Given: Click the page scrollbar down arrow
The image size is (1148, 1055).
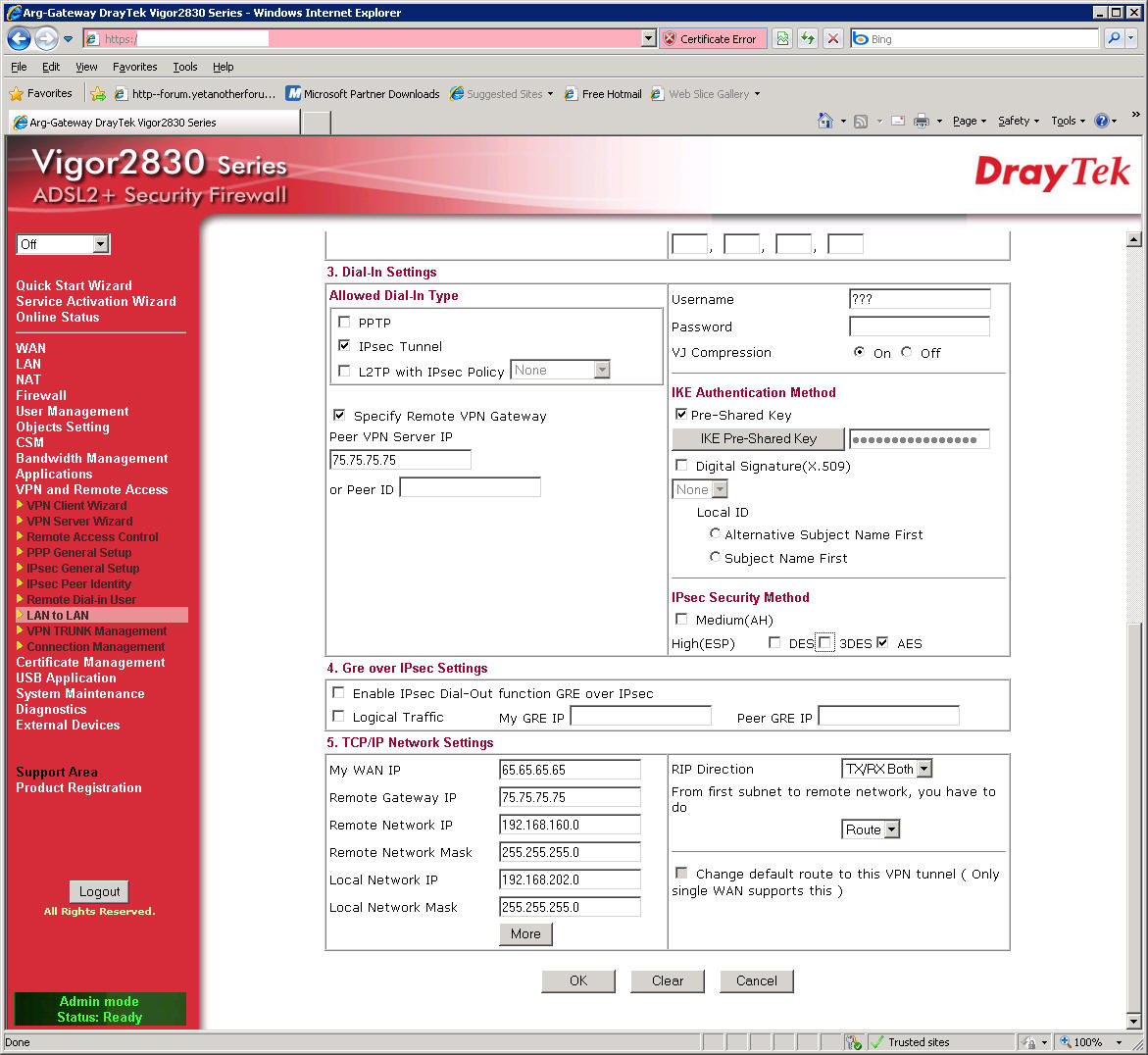Looking at the screenshot, I should click(x=1133, y=1021).
